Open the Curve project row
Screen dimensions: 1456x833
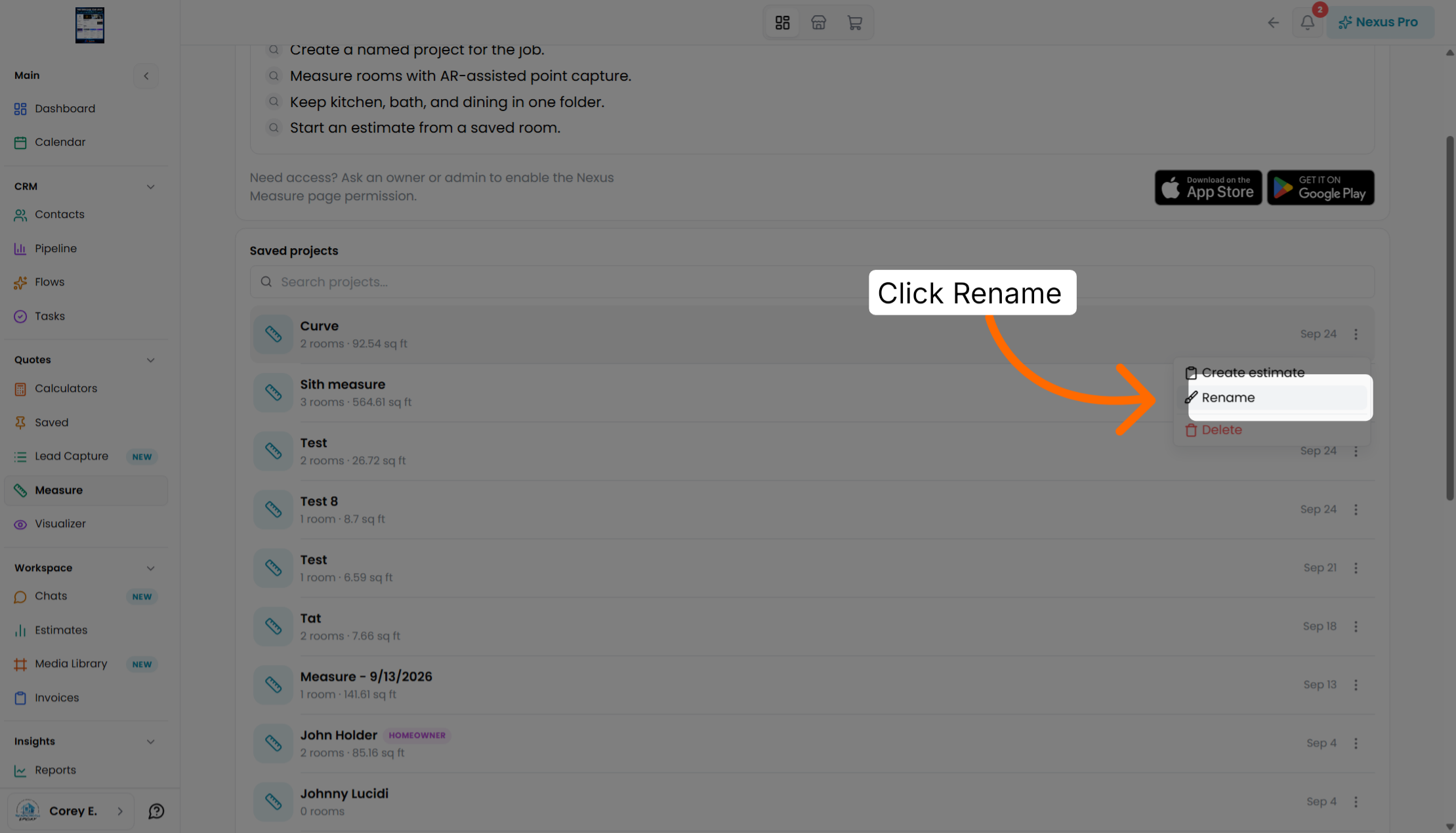click(812, 334)
